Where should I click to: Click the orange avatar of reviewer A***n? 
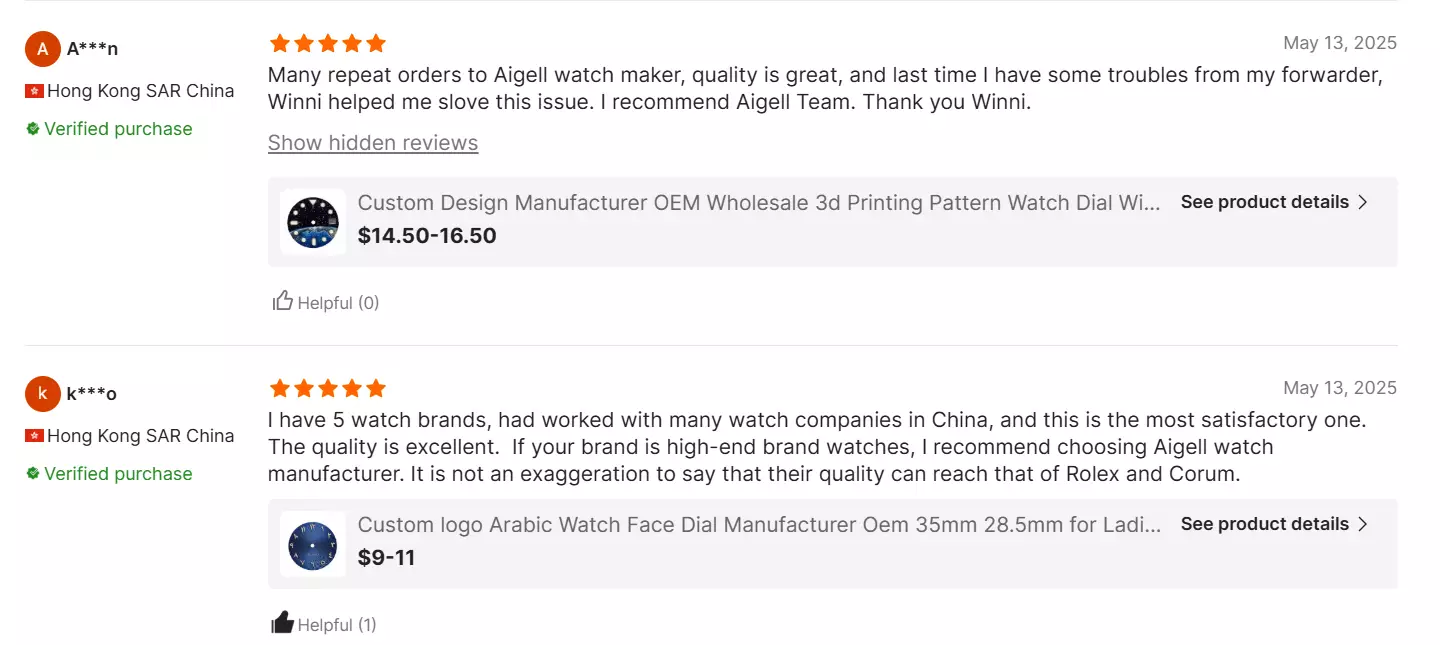[x=43, y=48]
